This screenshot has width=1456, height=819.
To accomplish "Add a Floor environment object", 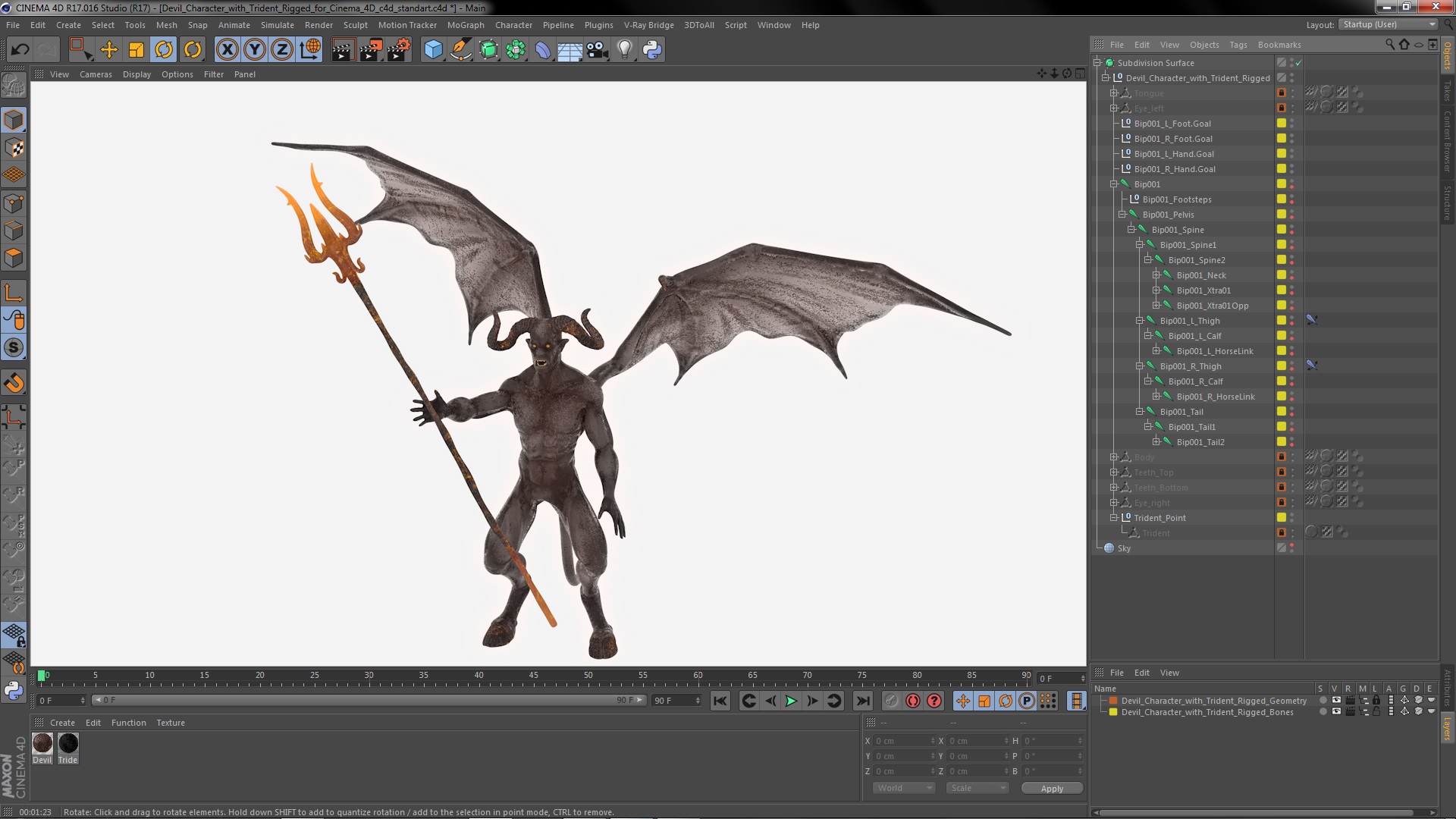I will [x=570, y=50].
